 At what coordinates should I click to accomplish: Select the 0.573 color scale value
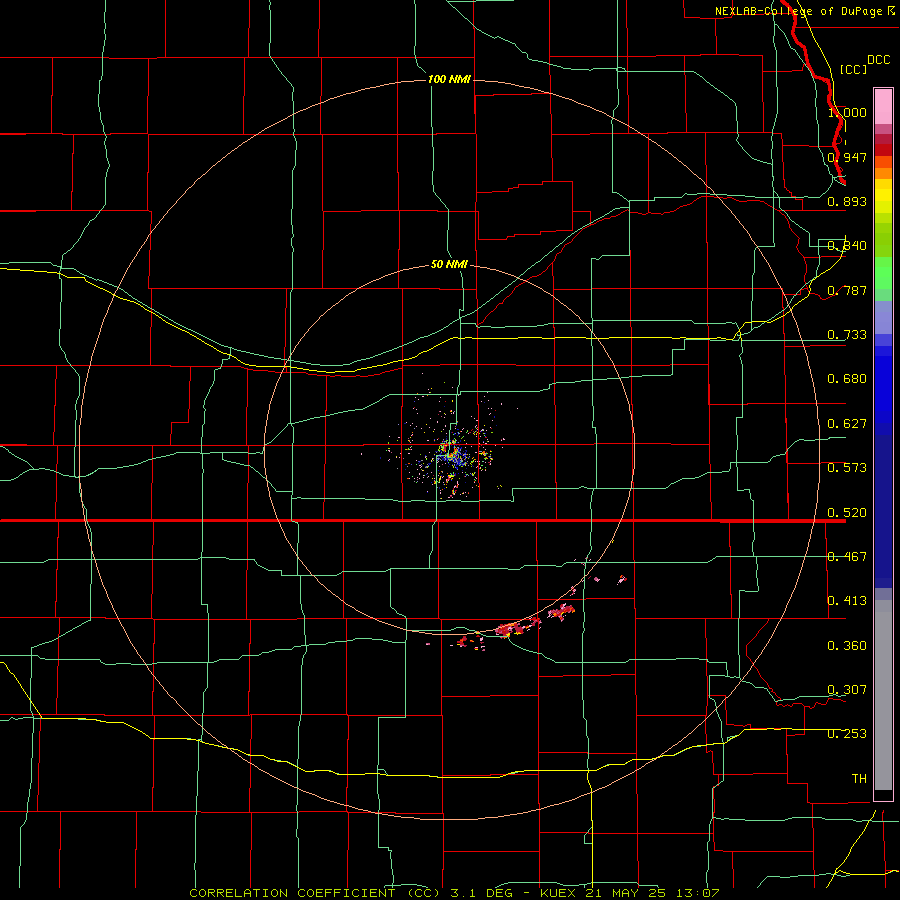[847, 468]
